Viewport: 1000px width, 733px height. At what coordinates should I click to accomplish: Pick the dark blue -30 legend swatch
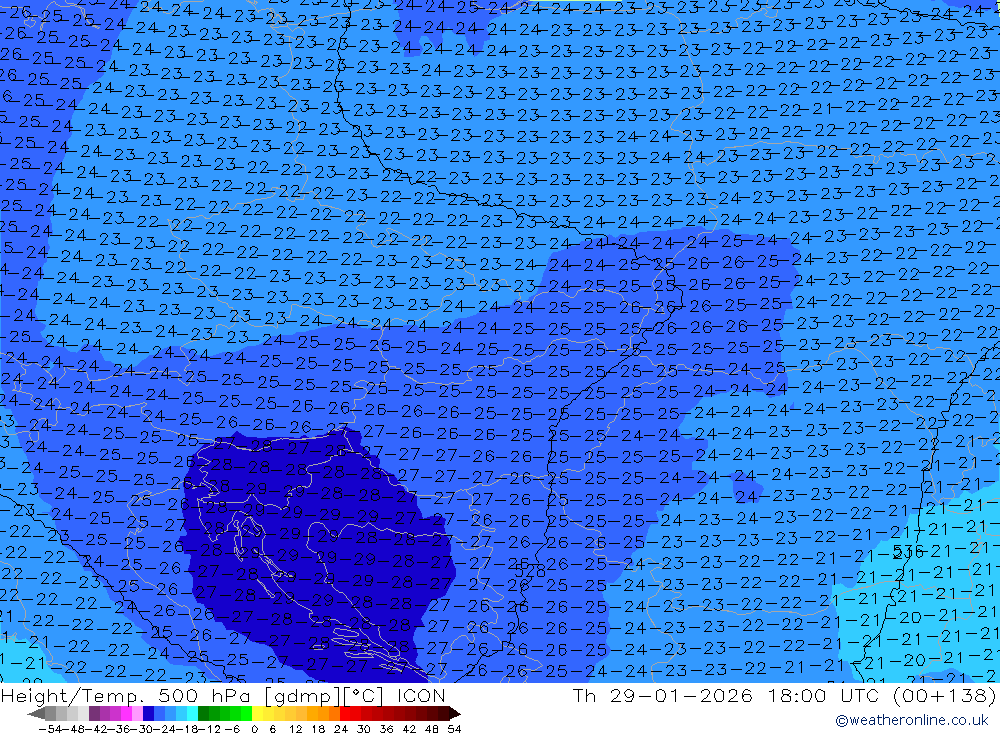coord(148,713)
